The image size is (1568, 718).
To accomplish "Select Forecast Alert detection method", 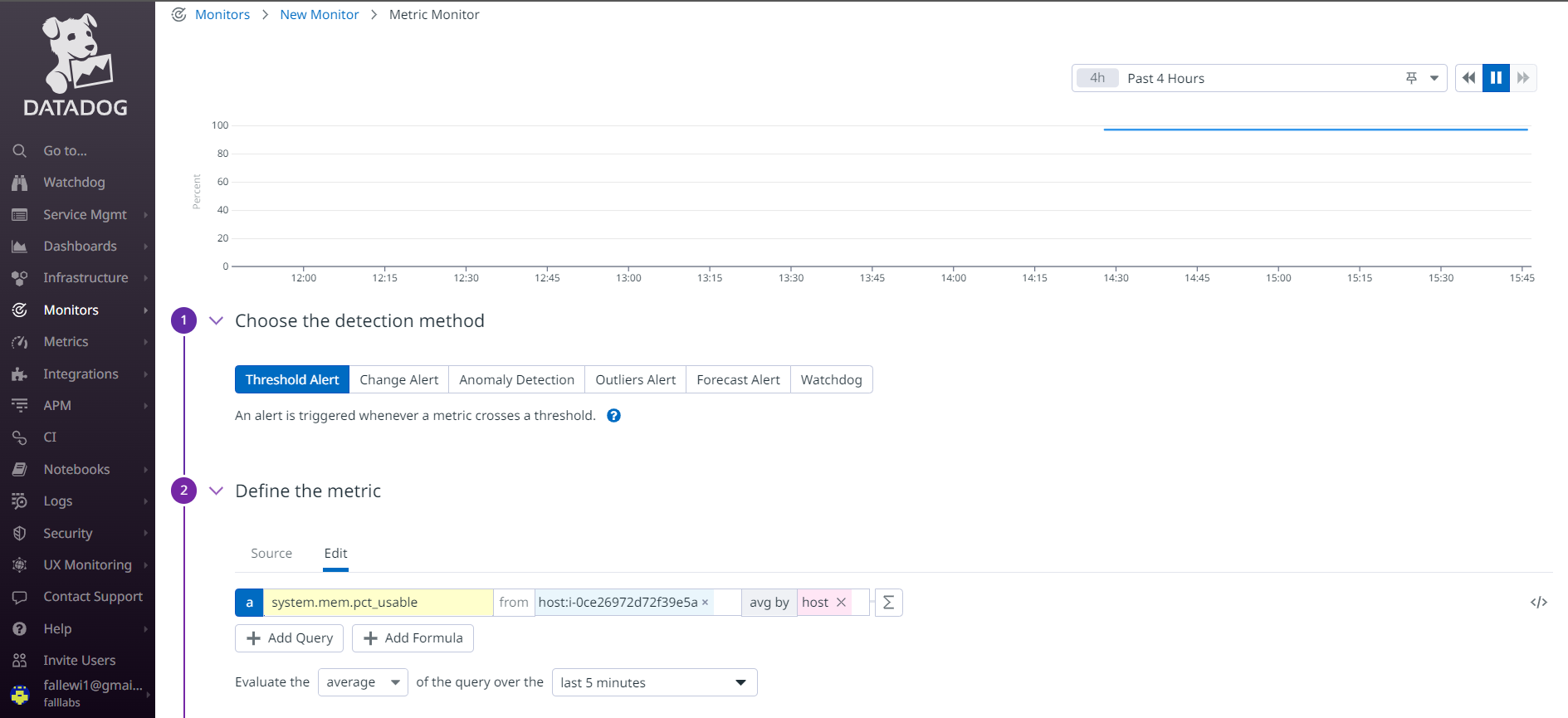I will (739, 379).
